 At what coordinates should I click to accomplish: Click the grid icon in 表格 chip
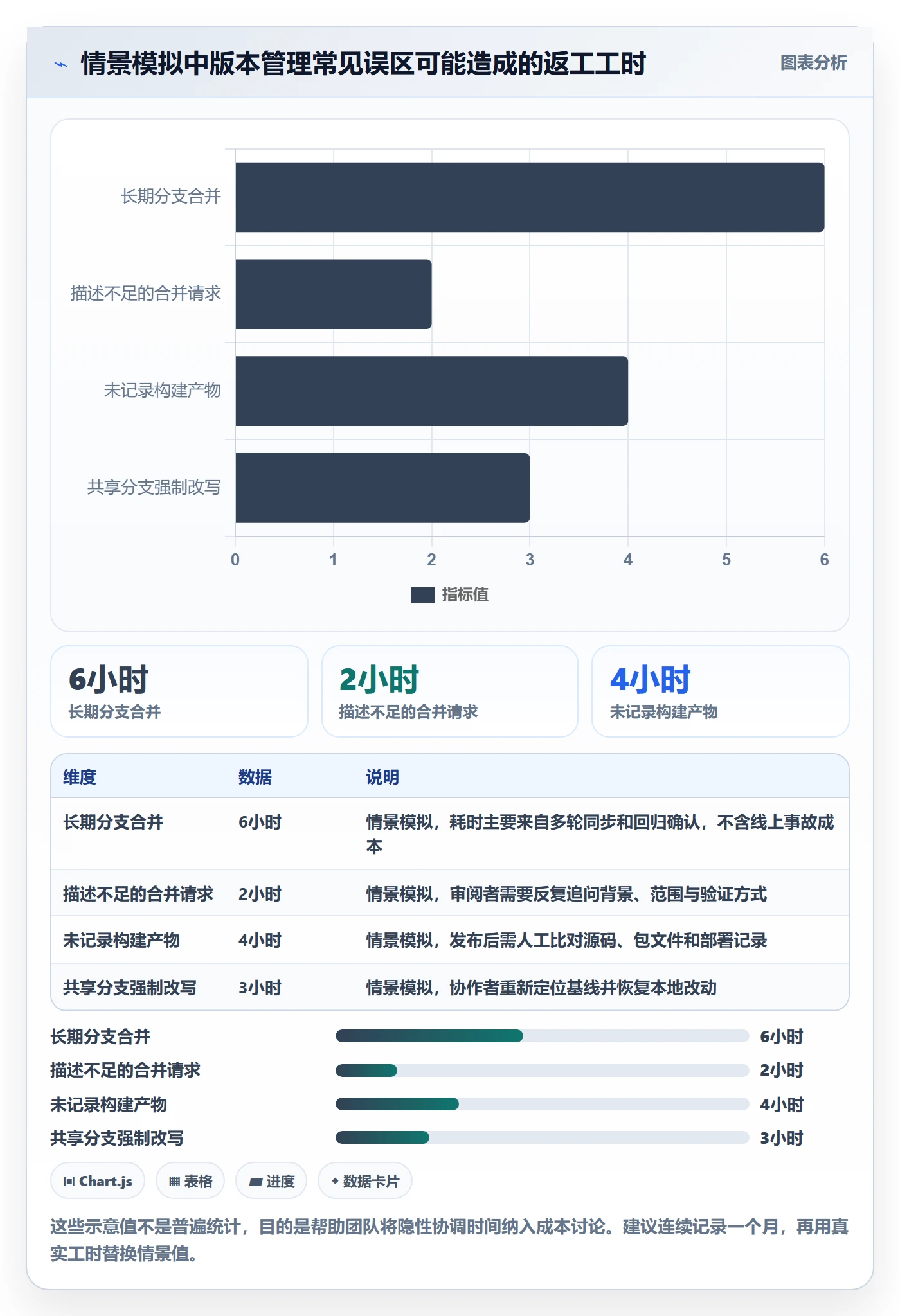[174, 1181]
